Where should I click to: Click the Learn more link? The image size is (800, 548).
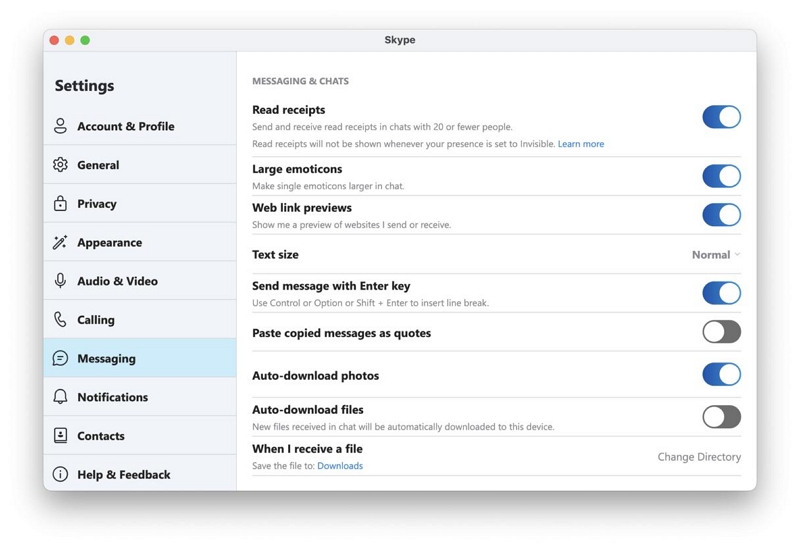[581, 144]
